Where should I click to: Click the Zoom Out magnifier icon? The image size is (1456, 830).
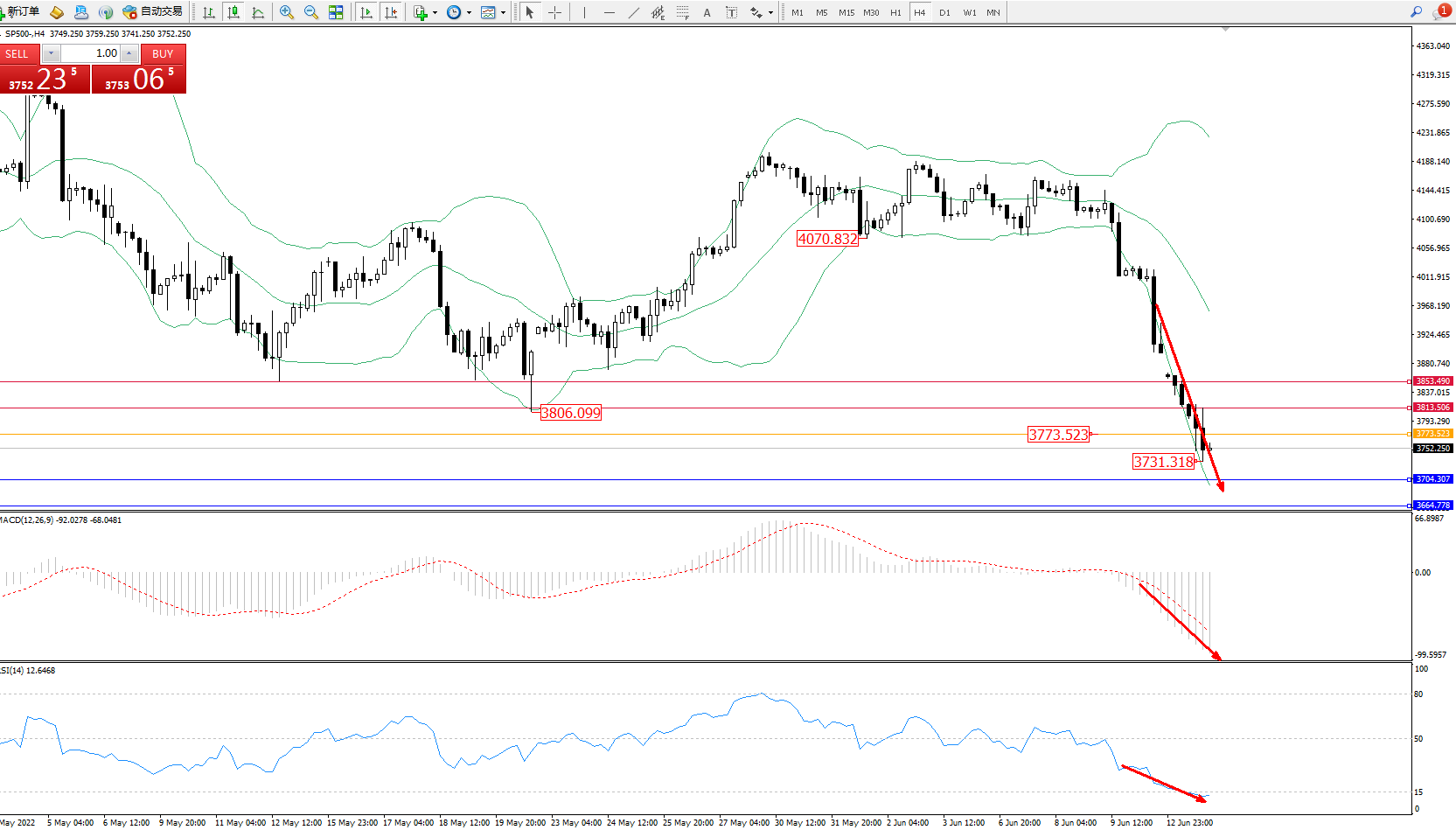[310, 12]
